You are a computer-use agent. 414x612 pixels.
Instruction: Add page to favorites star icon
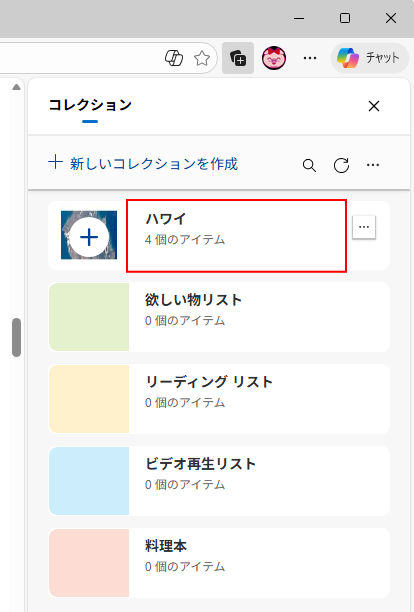coord(202,59)
